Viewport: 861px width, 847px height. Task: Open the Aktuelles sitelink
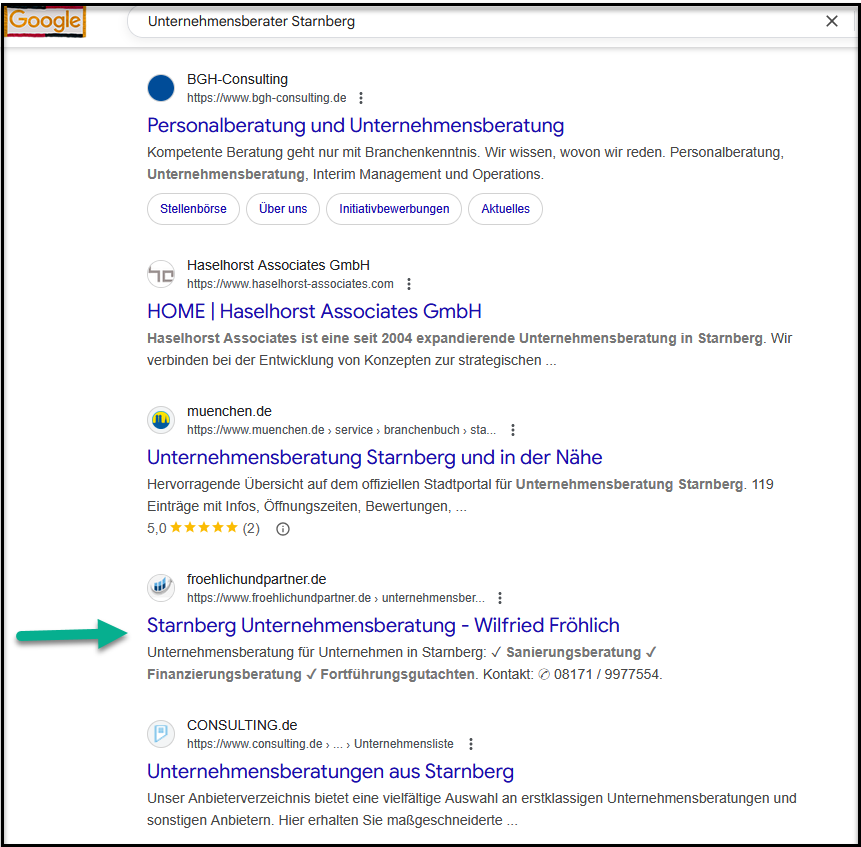505,209
